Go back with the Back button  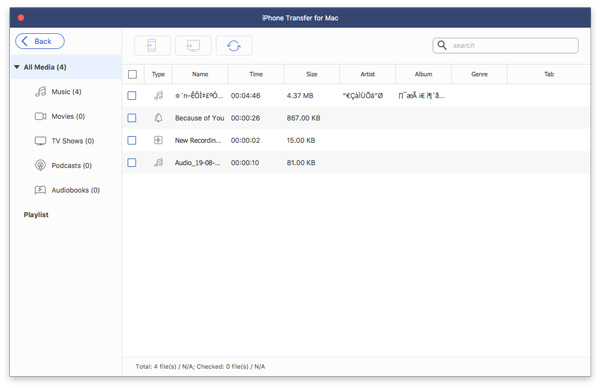[x=40, y=41]
